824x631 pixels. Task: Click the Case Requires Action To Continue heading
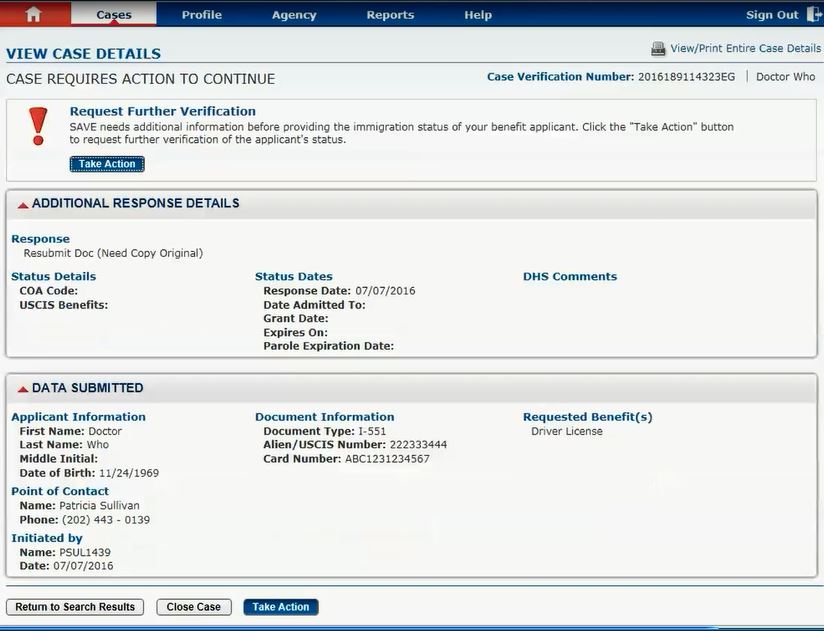point(141,79)
